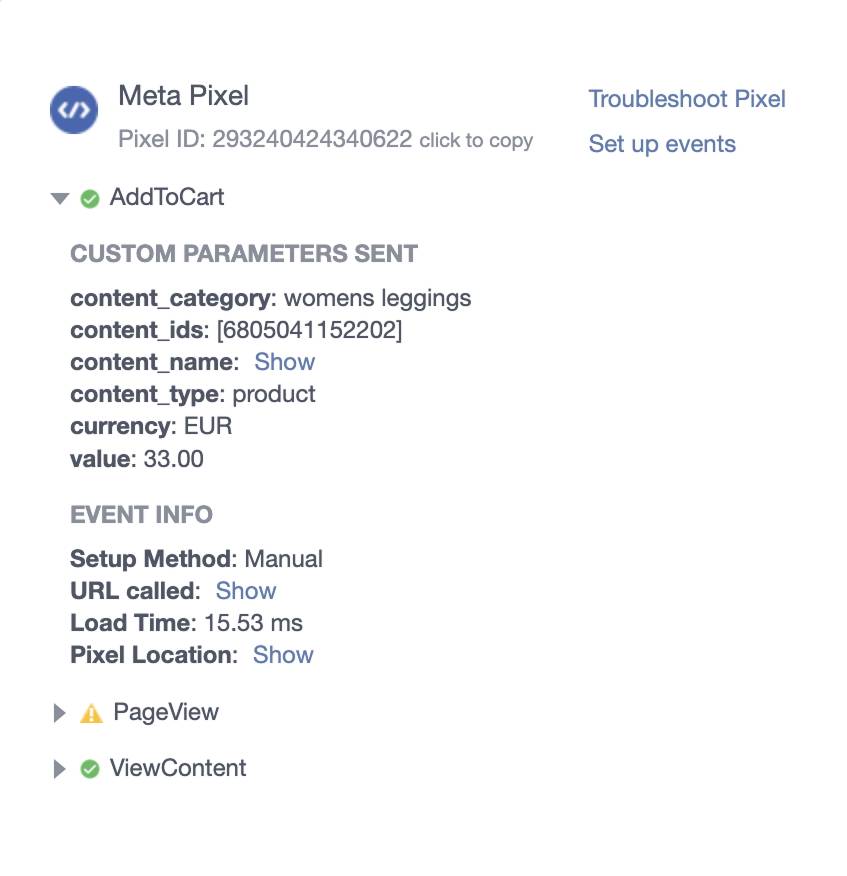847x876 pixels.
Task: Click the green check icon beside AddToCart
Action: [90, 198]
